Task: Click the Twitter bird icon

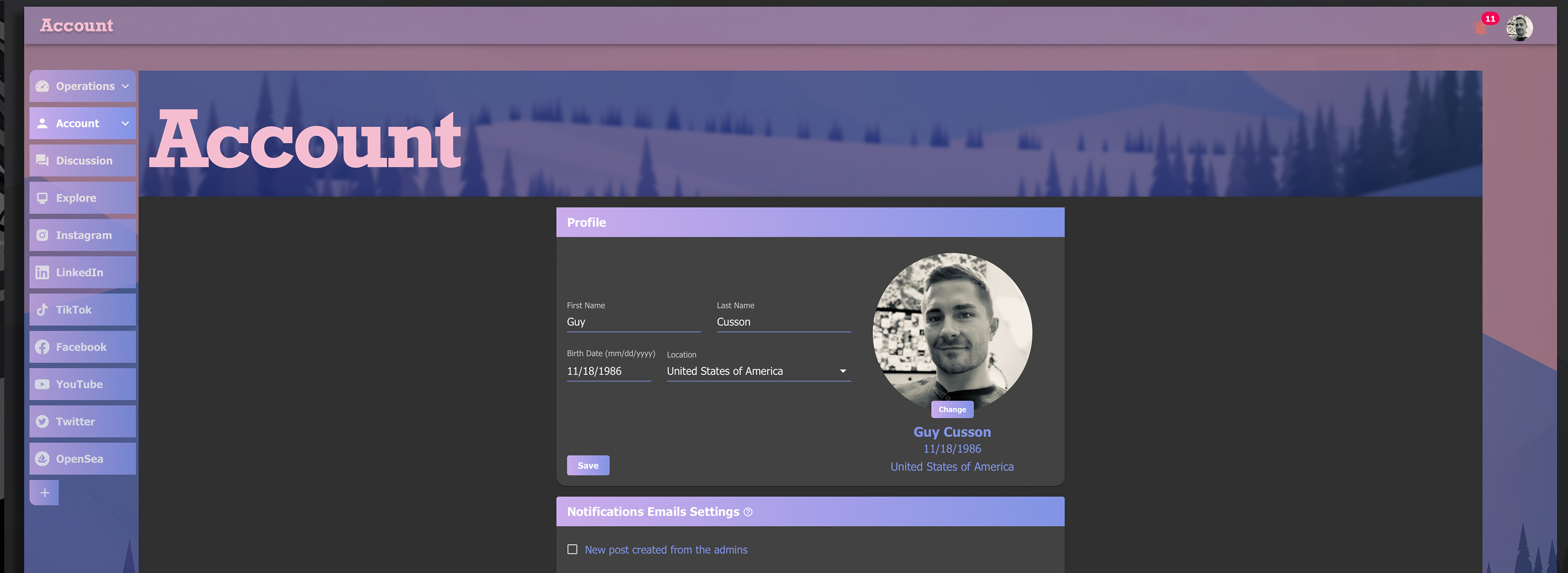Action: click(x=42, y=421)
